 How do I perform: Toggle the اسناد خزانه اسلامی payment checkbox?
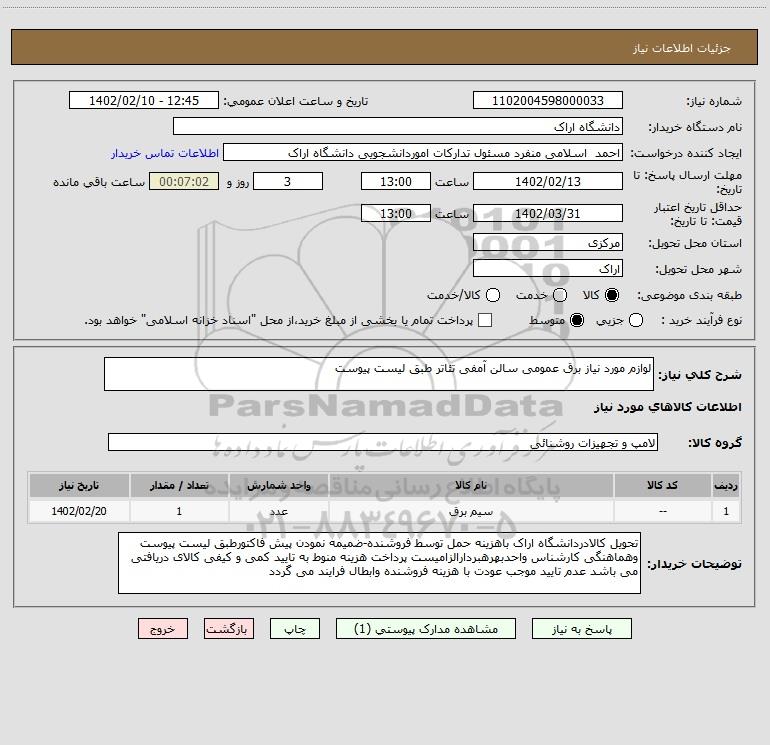[x=485, y=320]
